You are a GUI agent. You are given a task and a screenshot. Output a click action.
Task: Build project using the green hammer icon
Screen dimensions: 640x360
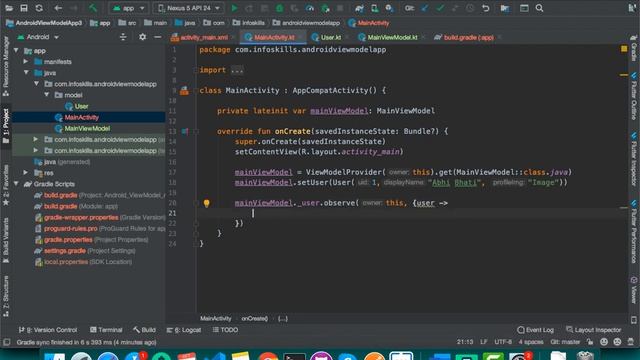[93, 8]
